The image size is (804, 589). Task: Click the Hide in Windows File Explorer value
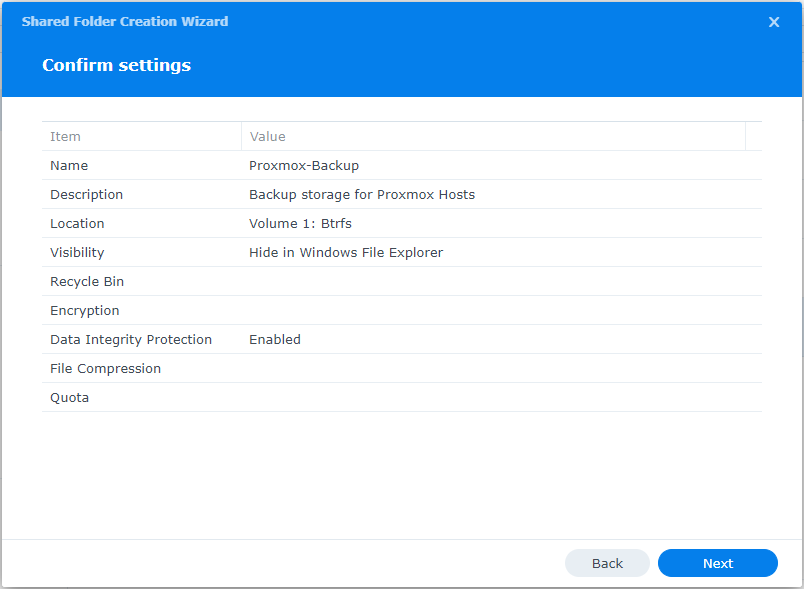[x=345, y=252]
